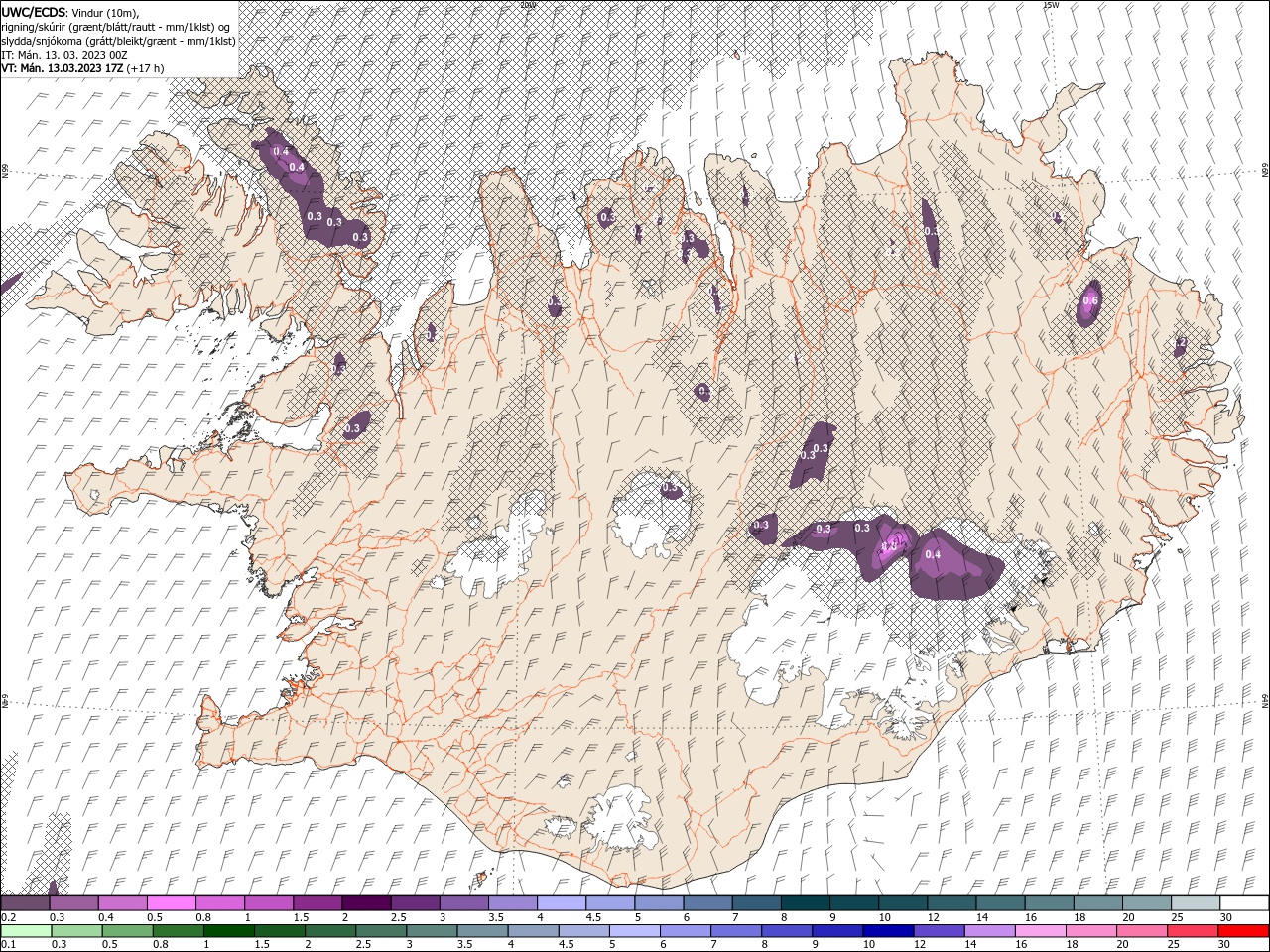Image resolution: width=1270 pixels, height=952 pixels.
Task: Click the '0.8' label in lower legend row
Action: pos(160,945)
